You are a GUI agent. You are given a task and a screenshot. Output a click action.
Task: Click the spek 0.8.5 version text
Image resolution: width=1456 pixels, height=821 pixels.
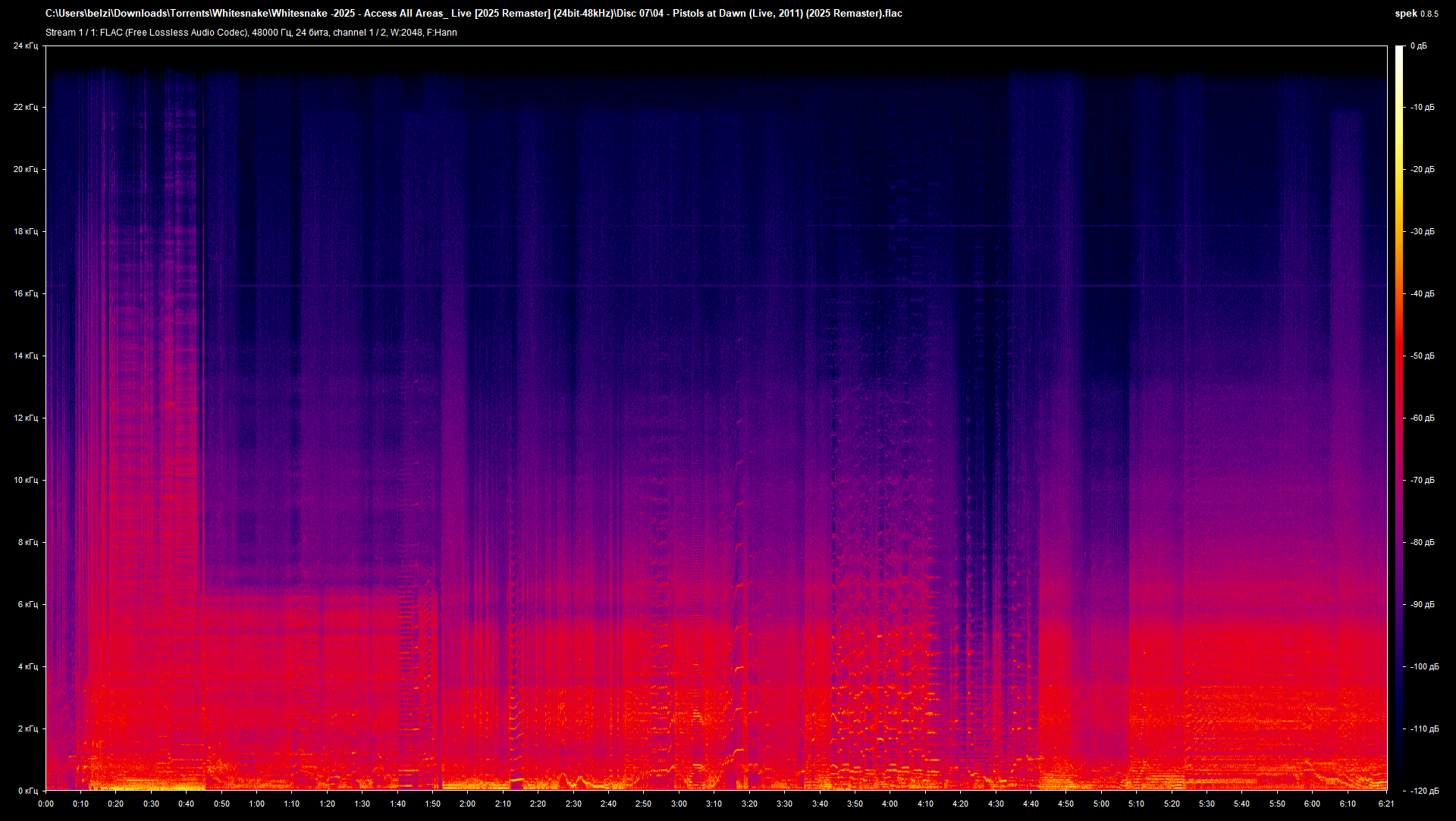tap(1416, 14)
